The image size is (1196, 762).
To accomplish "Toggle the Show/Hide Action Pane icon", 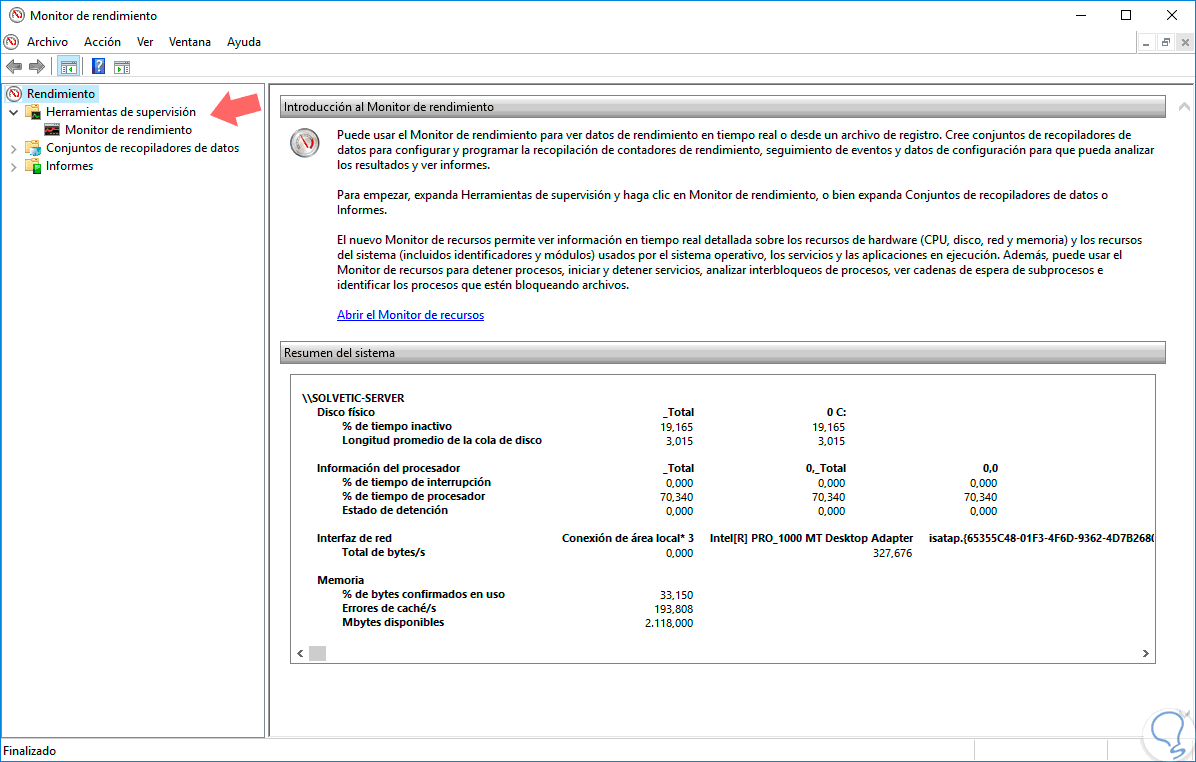I will pyautogui.click(x=122, y=66).
